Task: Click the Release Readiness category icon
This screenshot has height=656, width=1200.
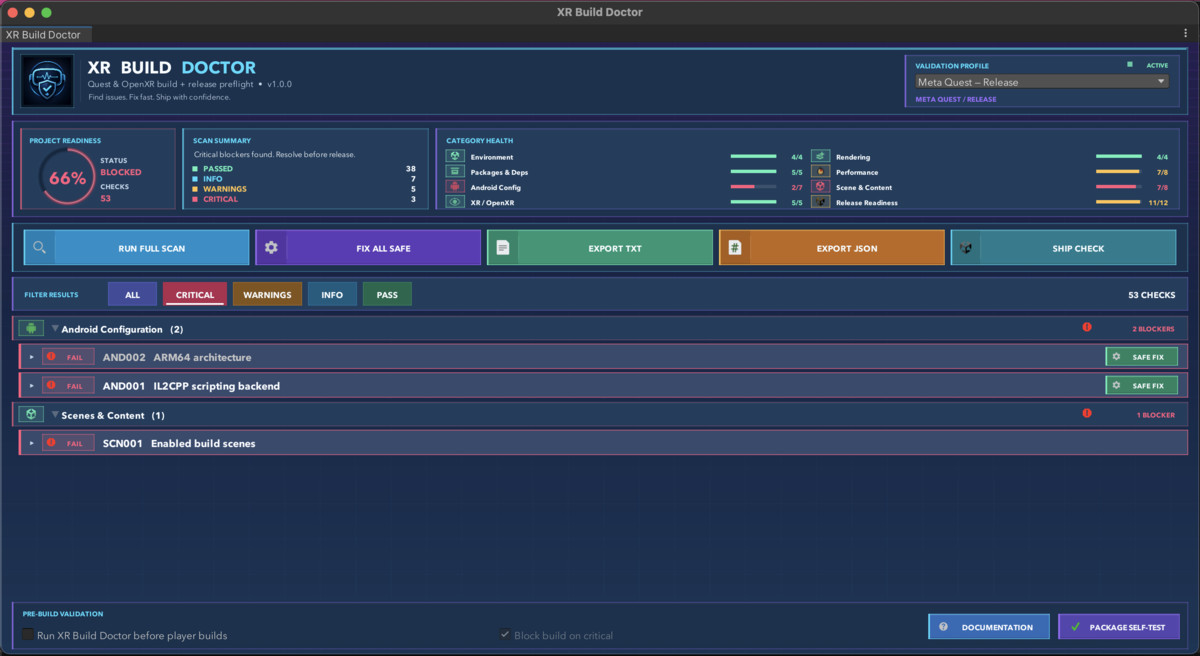Action: click(x=820, y=202)
